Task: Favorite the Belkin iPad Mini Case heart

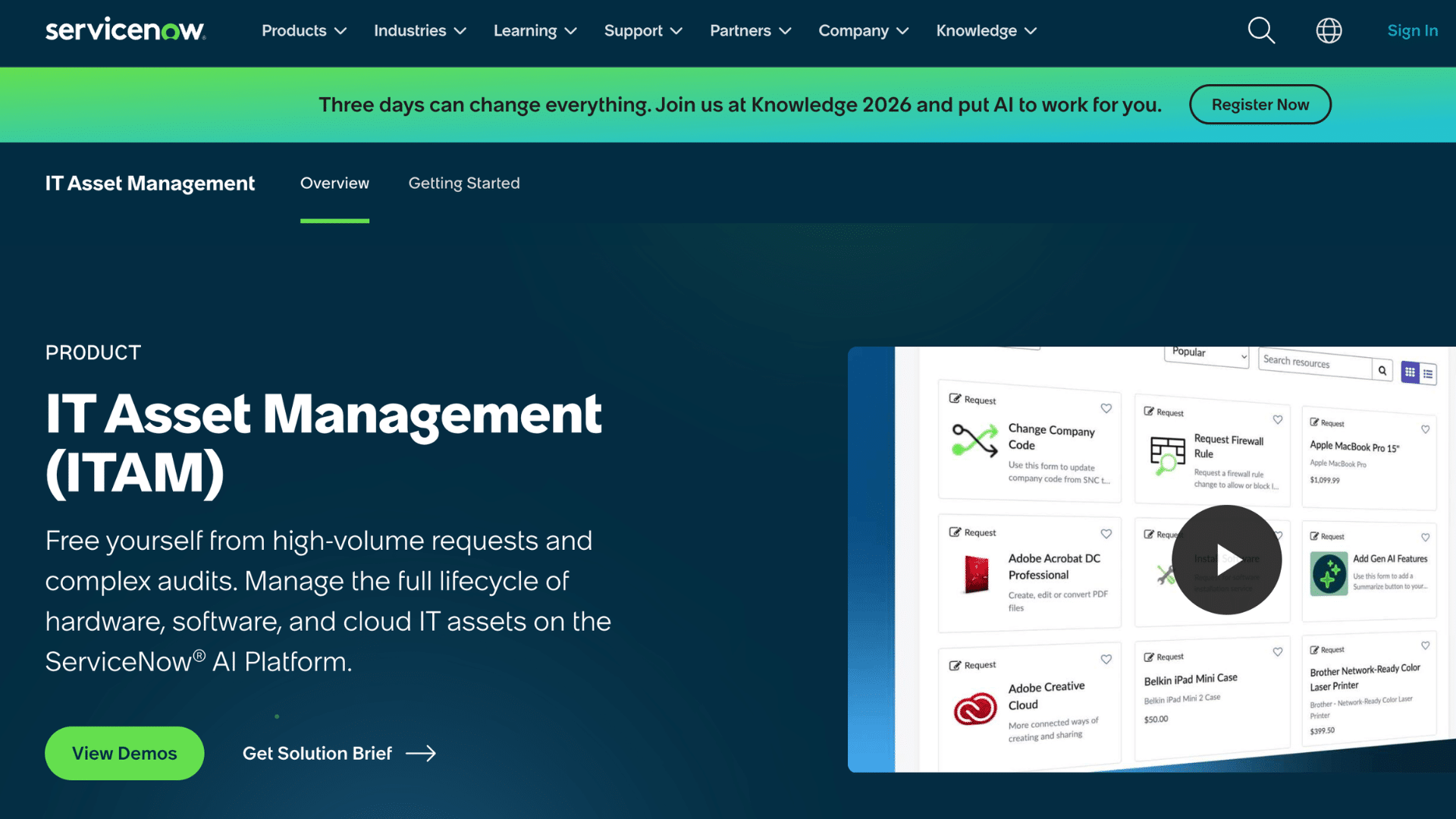Action: point(1278,651)
